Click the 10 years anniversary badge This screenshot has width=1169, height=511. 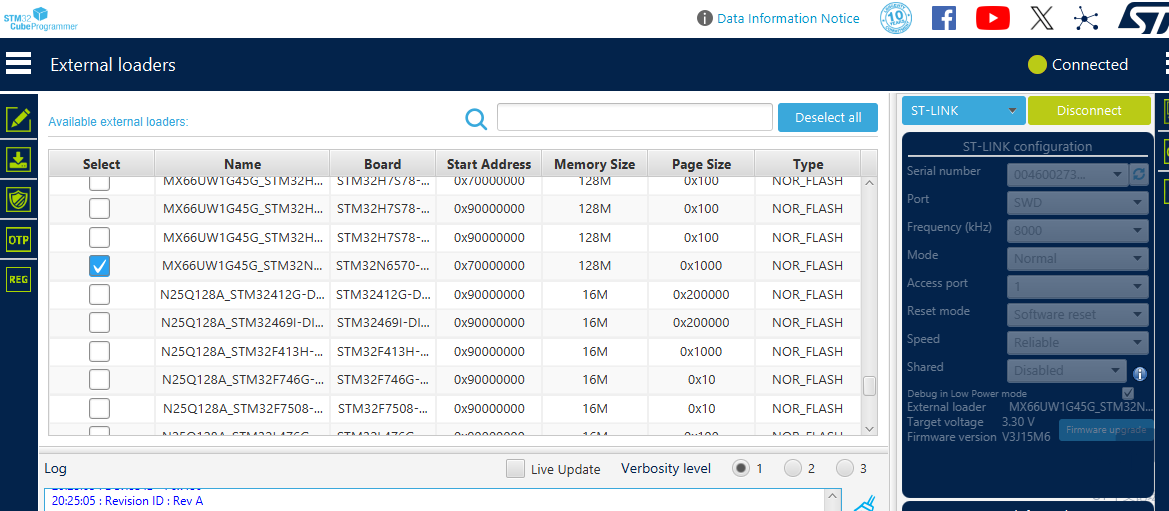pos(897,18)
